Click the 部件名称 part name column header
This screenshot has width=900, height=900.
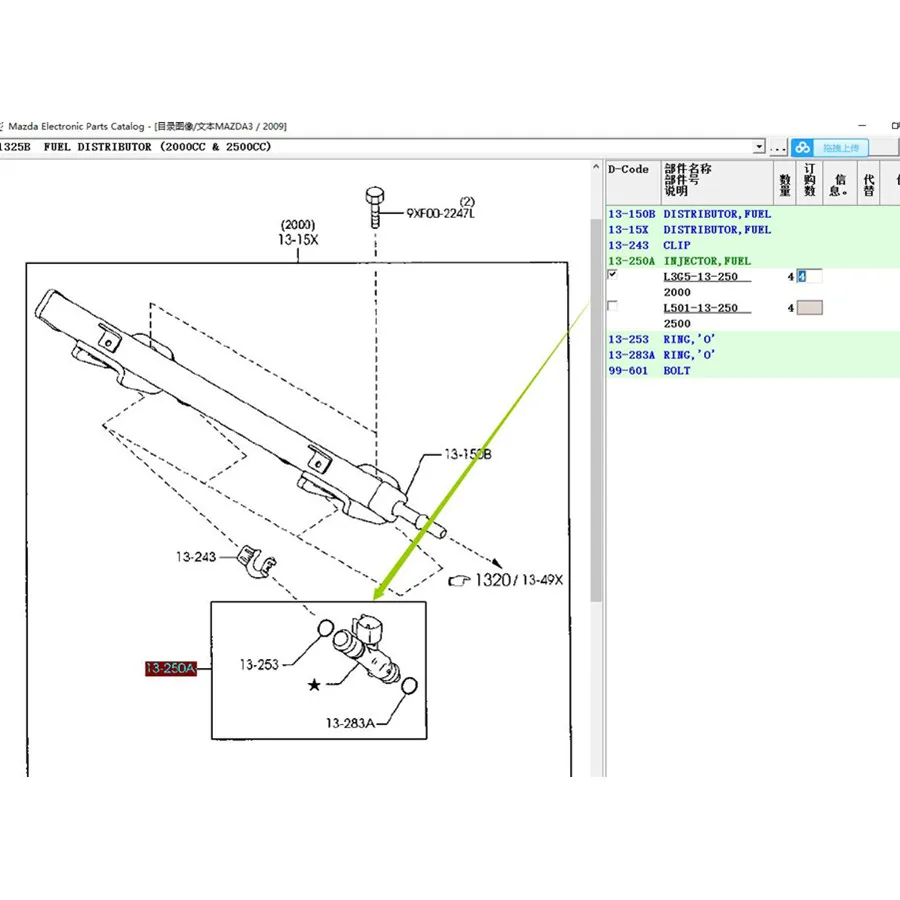click(717, 182)
